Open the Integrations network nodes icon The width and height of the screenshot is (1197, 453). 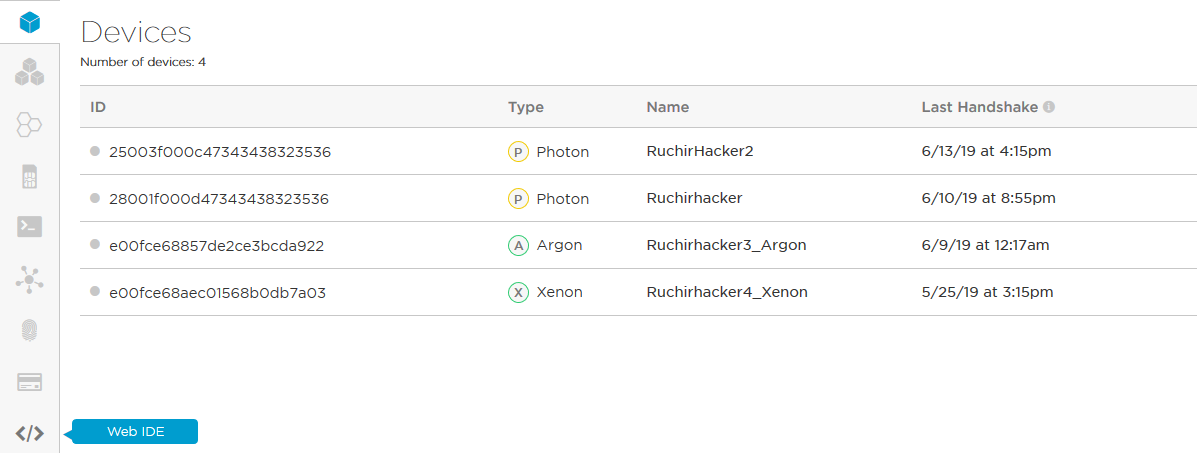tap(30, 279)
